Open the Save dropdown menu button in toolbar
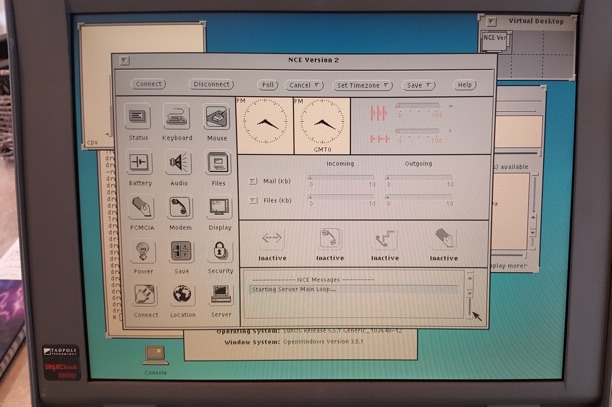Image resolution: width=612 pixels, height=407 pixels. click(418, 85)
